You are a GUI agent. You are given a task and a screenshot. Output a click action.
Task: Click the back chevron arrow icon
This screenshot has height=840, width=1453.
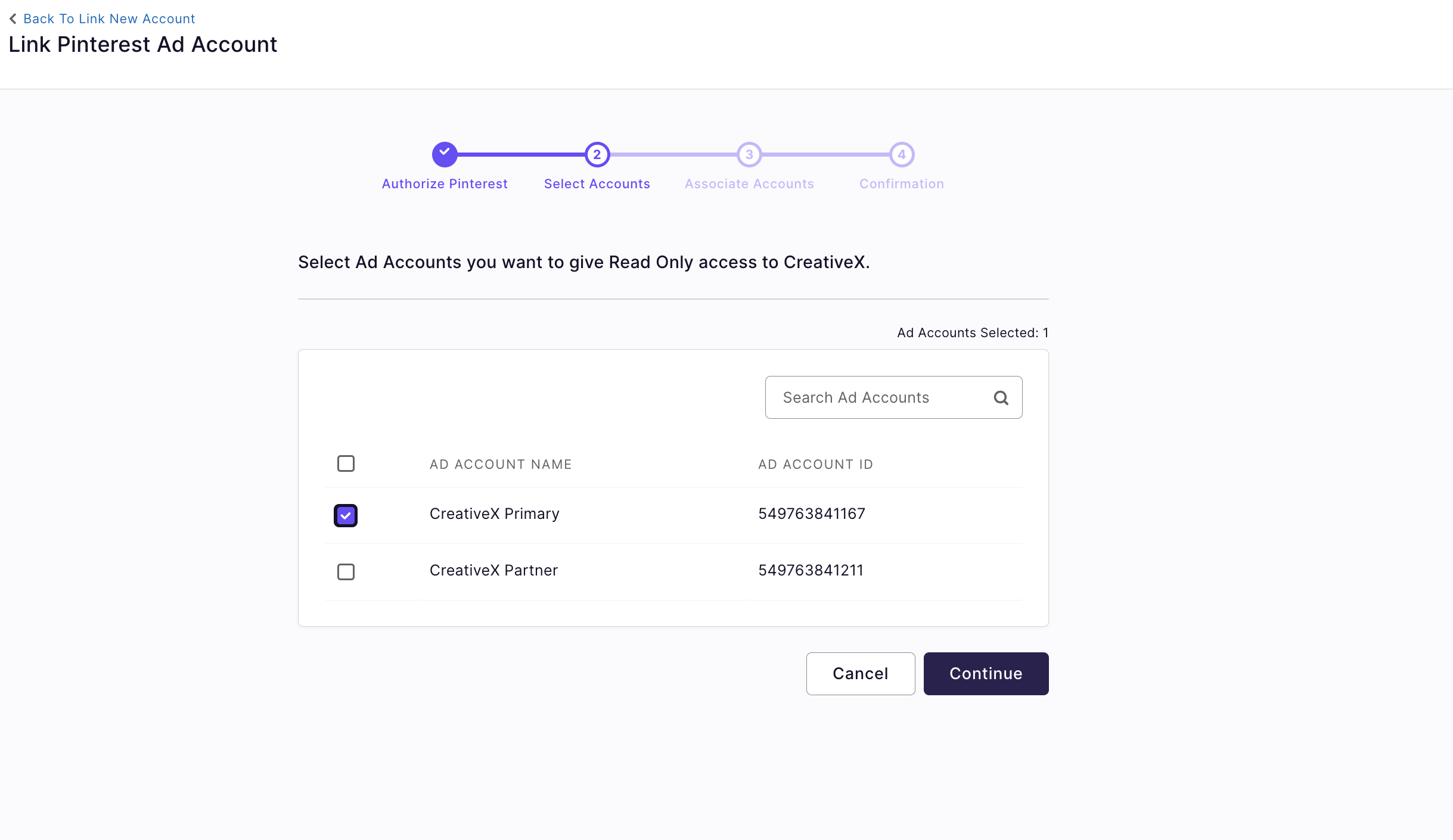click(13, 18)
